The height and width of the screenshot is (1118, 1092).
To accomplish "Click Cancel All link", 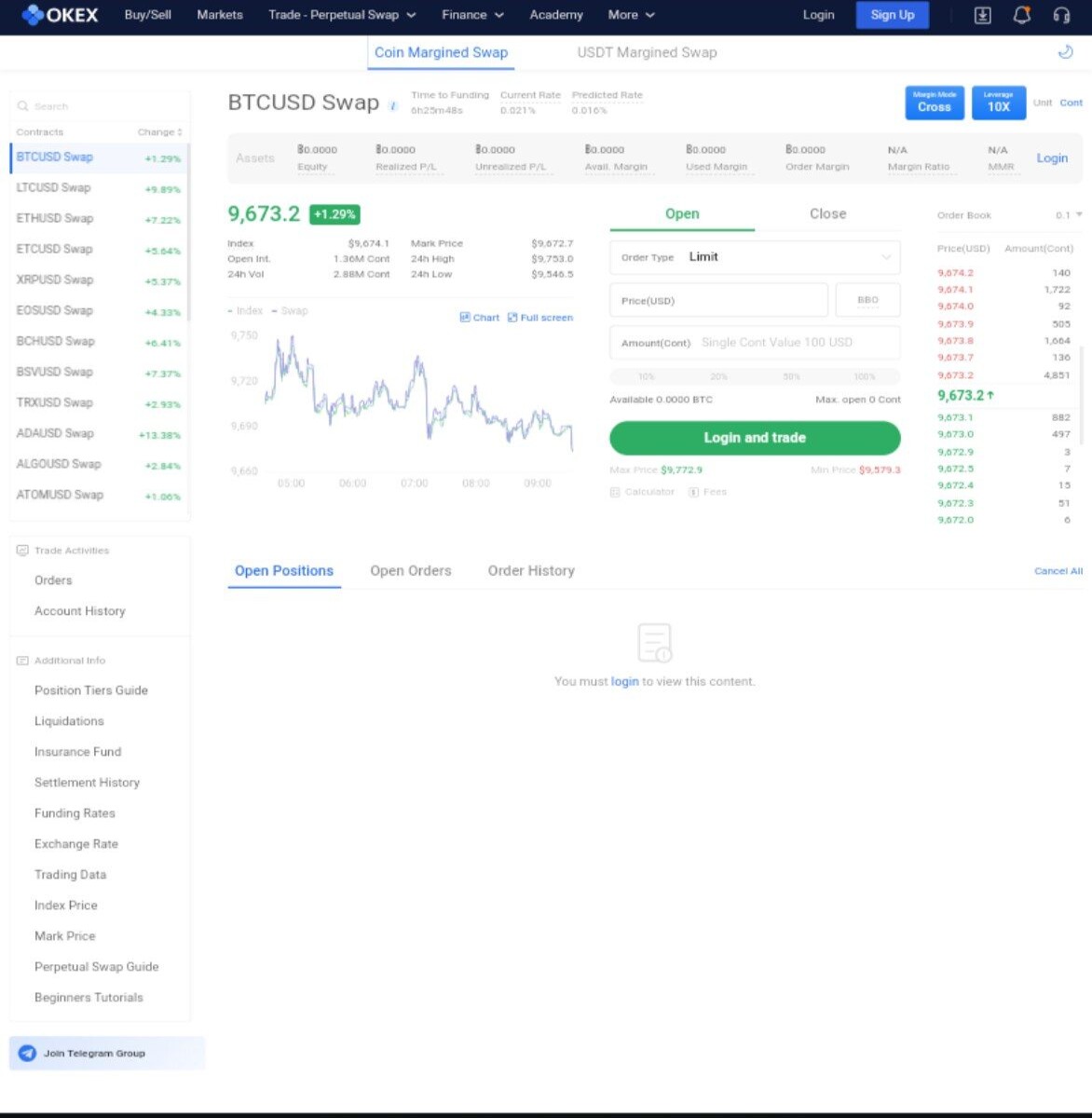I will coord(1058,571).
